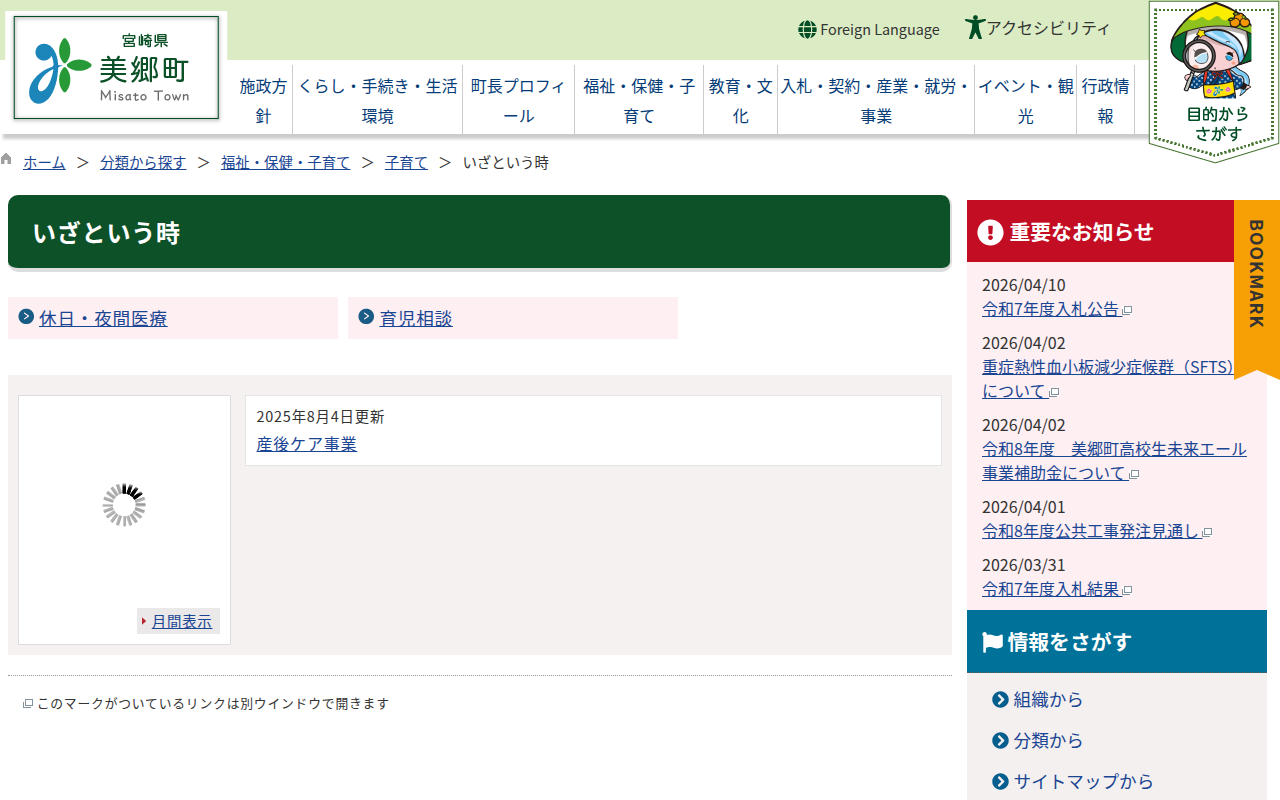Image resolution: width=1280 pixels, height=800 pixels.
Task: Open the くらし・手続き・生活環境 menu
Action: [378, 101]
